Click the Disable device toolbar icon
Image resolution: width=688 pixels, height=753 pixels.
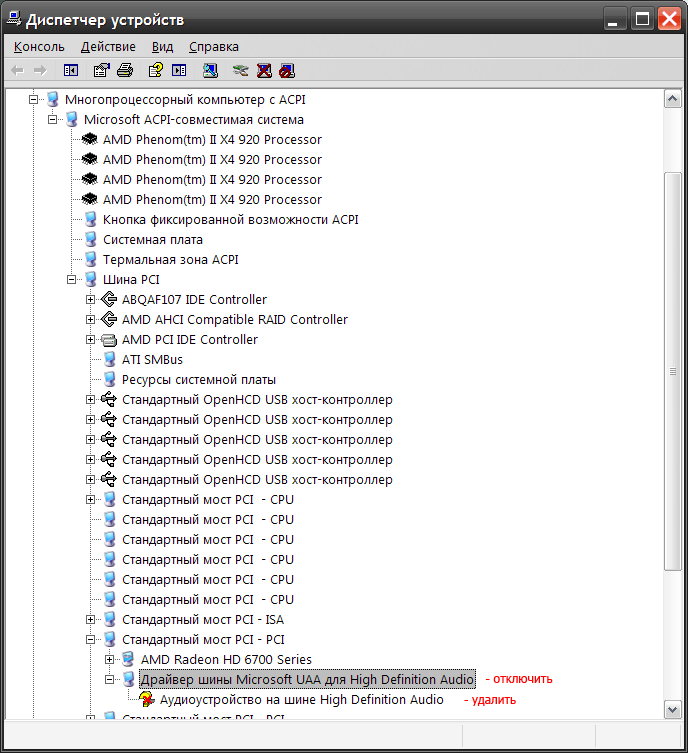[288, 70]
